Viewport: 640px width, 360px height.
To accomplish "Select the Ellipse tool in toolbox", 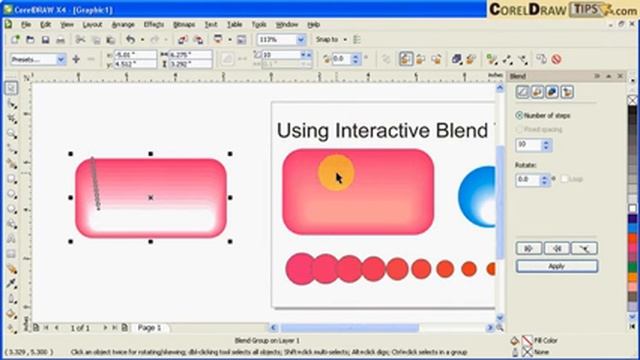I will pyautogui.click(x=11, y=194).
